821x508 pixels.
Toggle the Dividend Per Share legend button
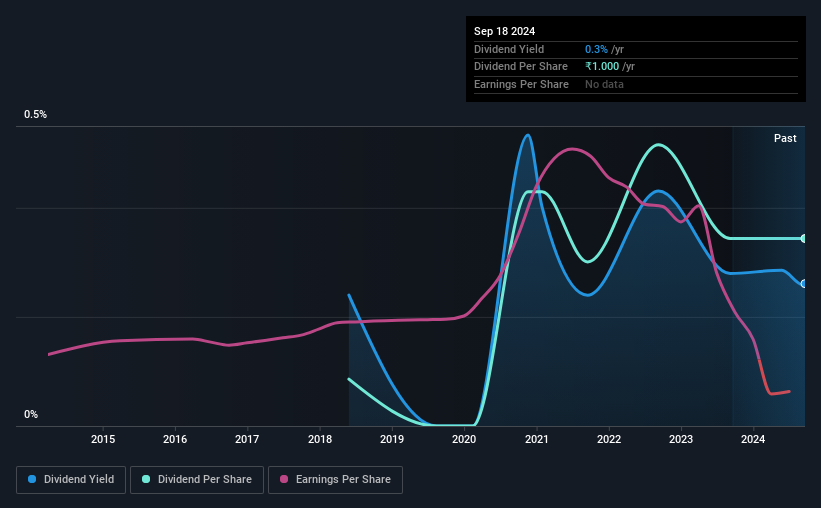click(x=197, y=480)
